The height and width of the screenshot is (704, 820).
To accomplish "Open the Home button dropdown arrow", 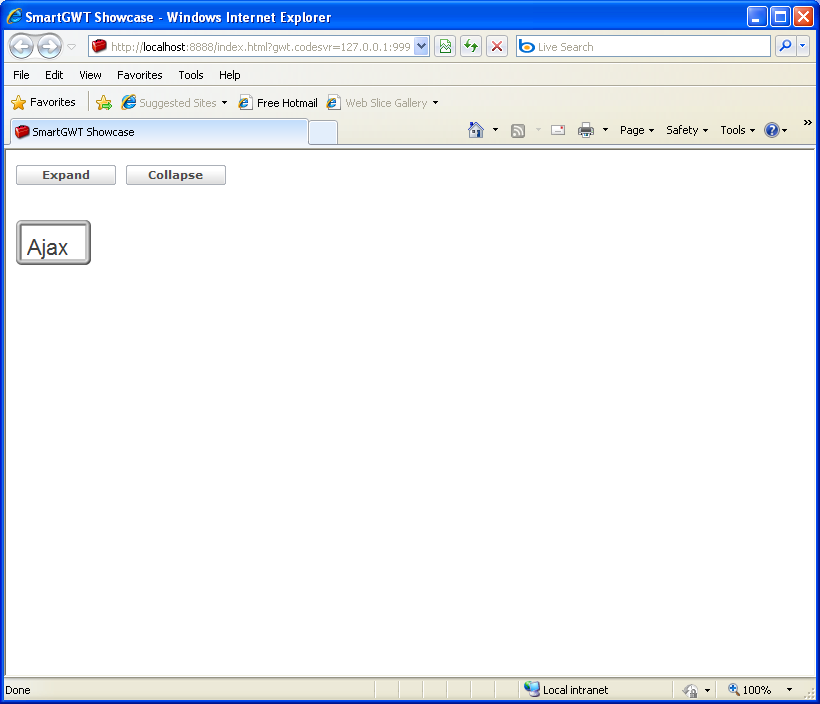I will [x=495, y=130].
